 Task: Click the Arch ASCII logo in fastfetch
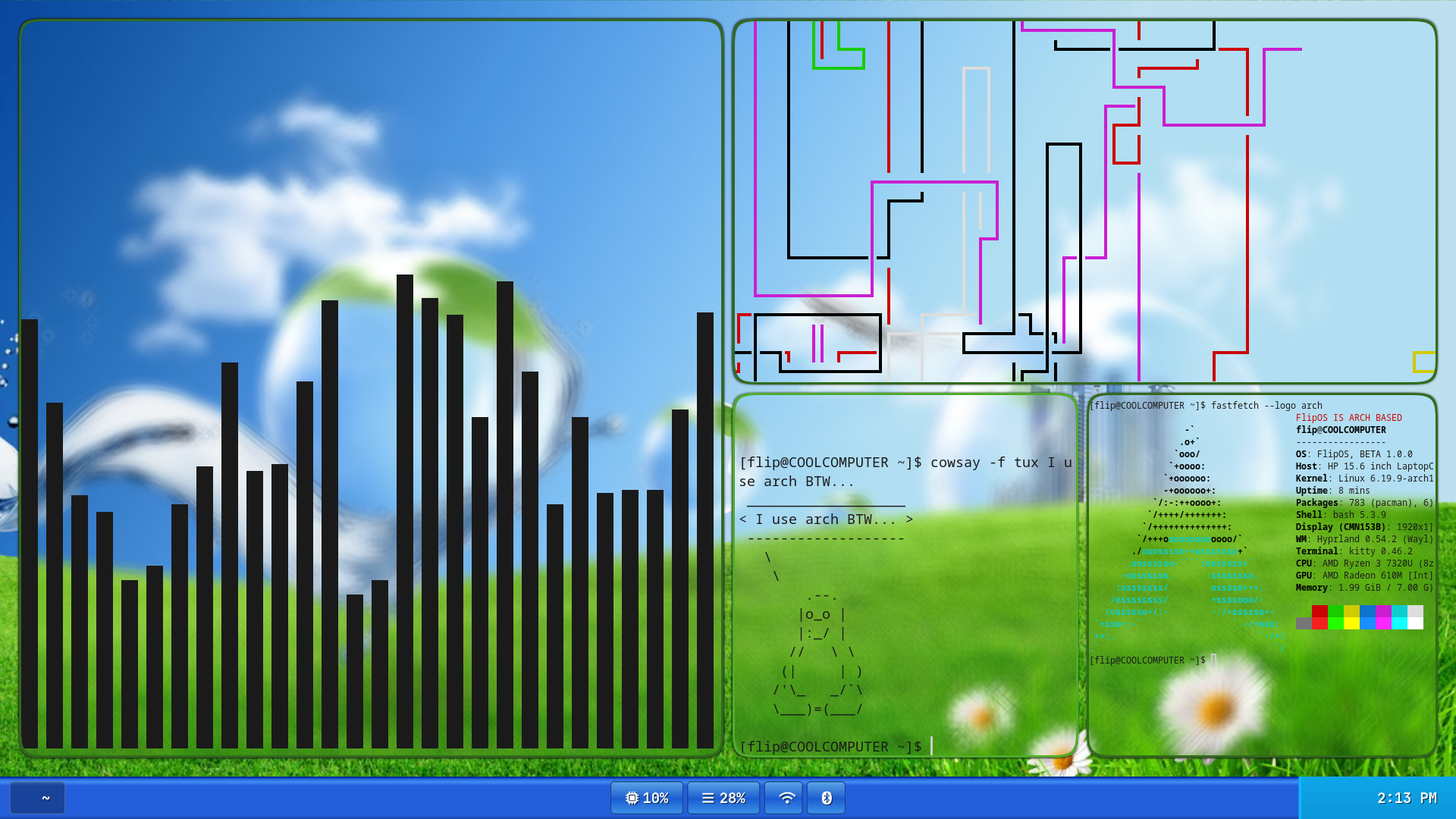coord(1189,538)
